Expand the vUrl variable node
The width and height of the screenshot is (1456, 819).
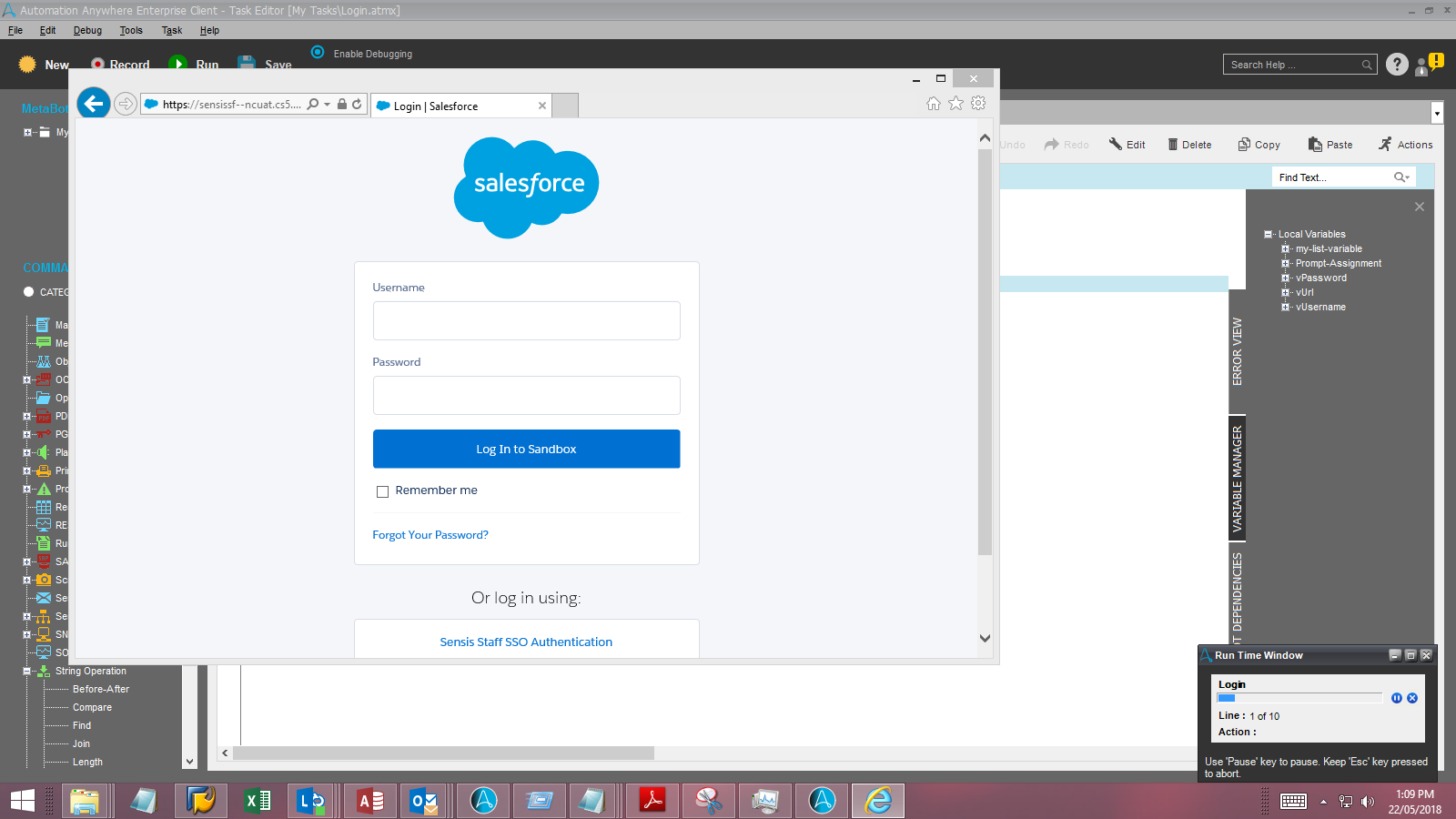click(1285, 292)
